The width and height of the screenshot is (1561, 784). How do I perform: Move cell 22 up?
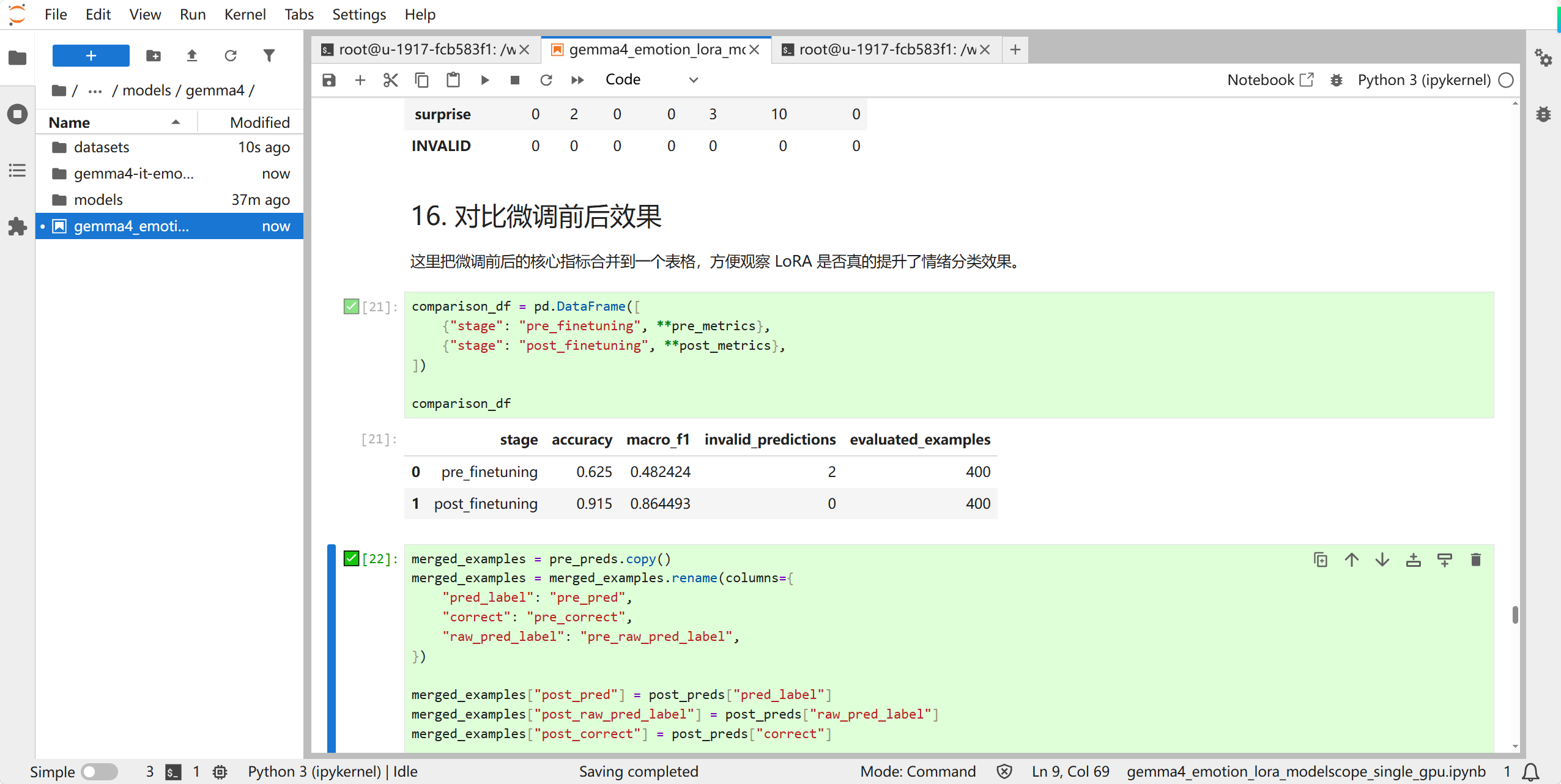pos(1352,560)
